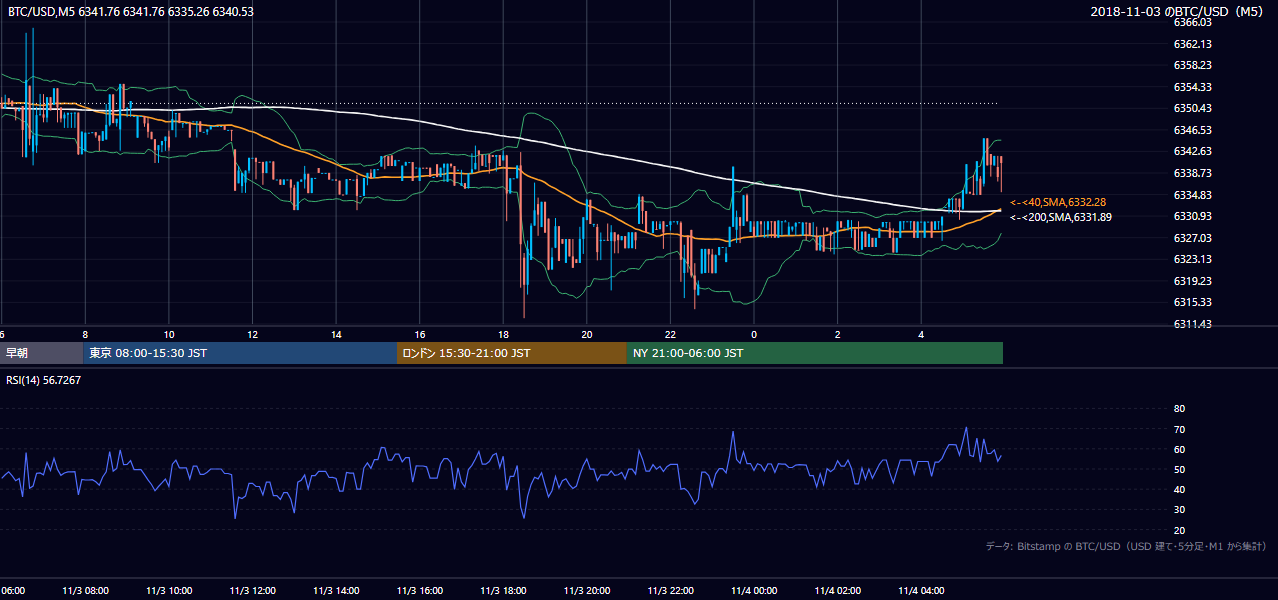Click price axis value 6311.43
This screenshot has width=1278, height=600.
1192,324
